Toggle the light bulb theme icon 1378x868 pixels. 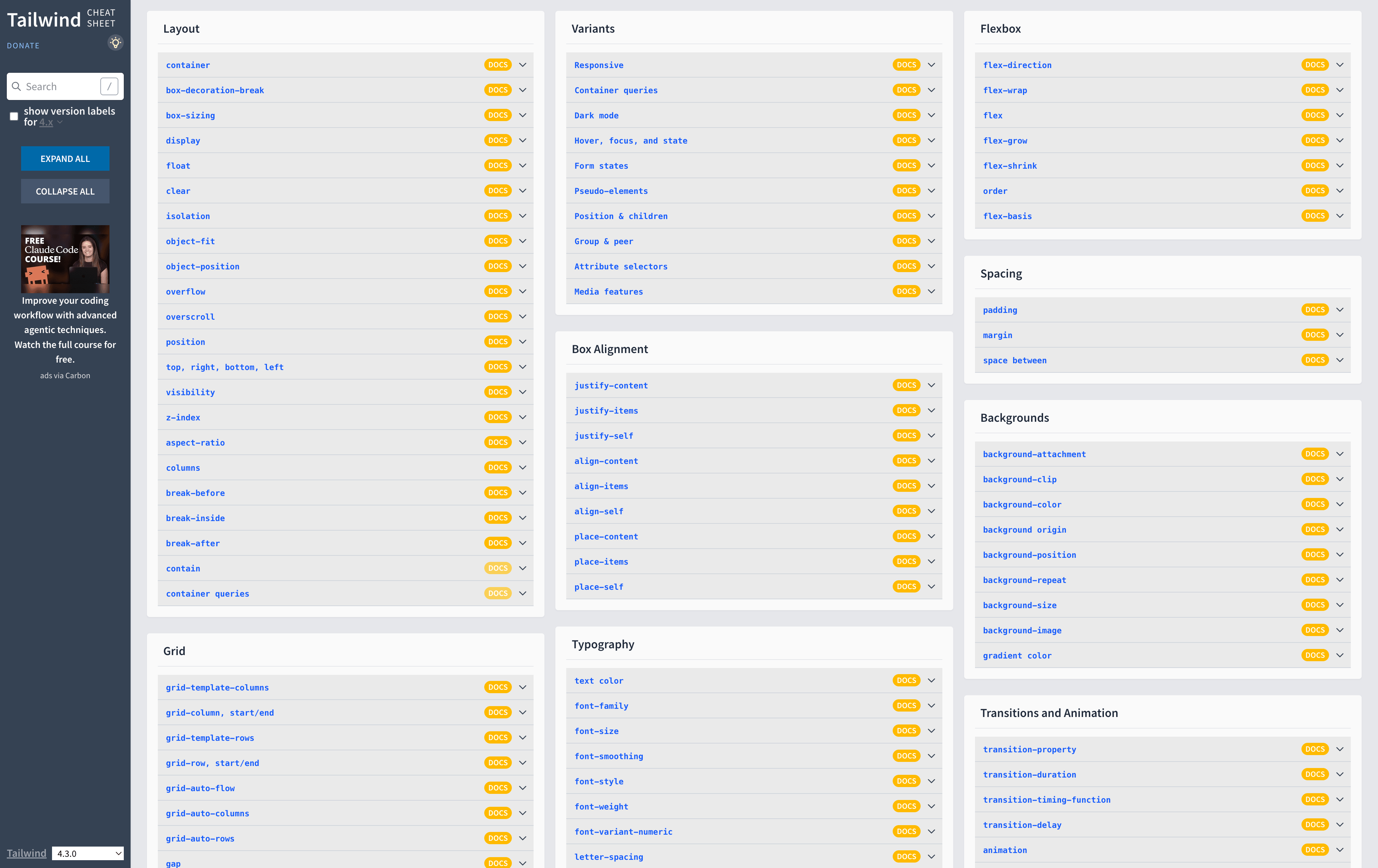(116, 43)
